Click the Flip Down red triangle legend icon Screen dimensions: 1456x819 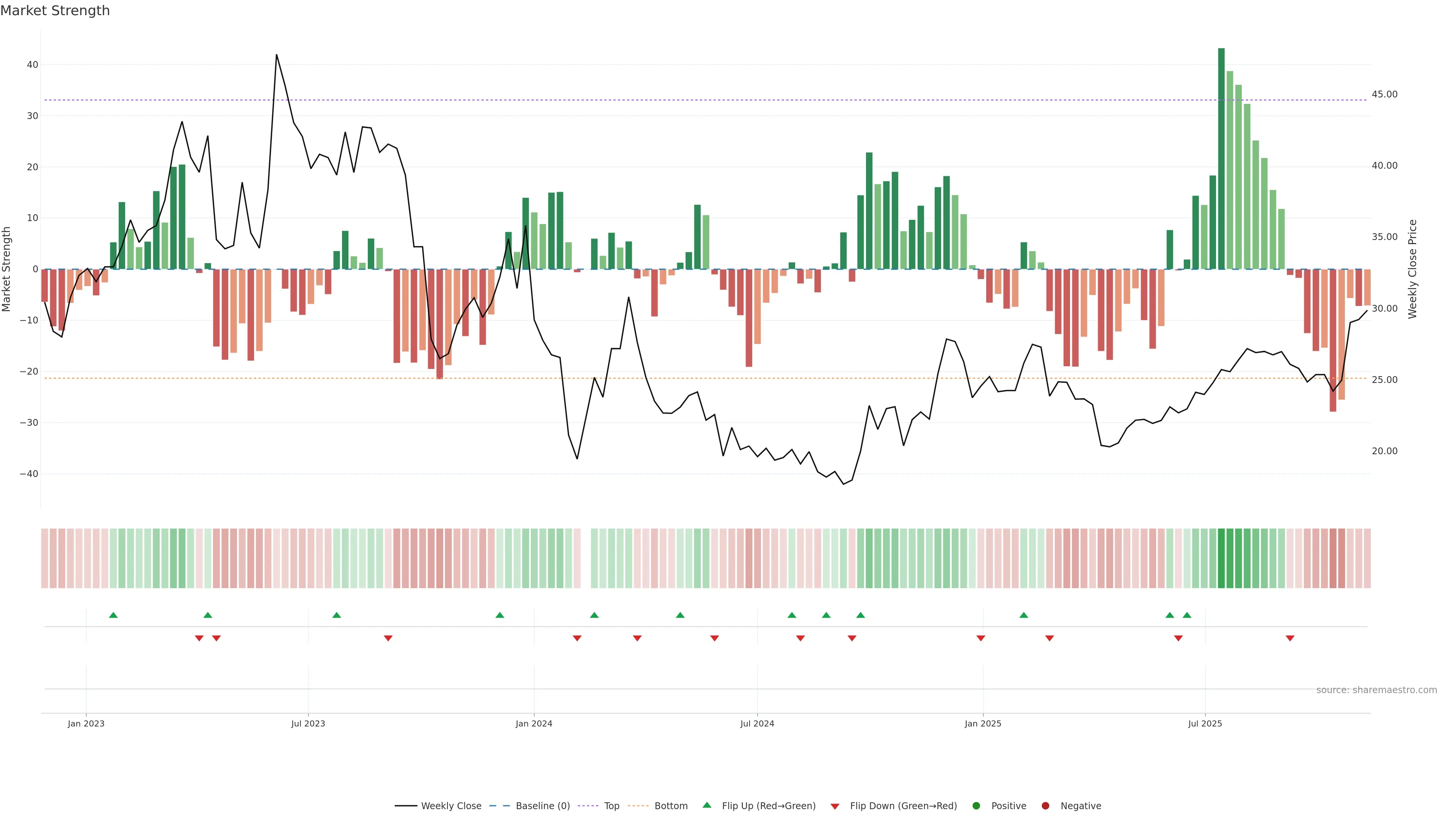pyautogui.click(x=835, y=806)
